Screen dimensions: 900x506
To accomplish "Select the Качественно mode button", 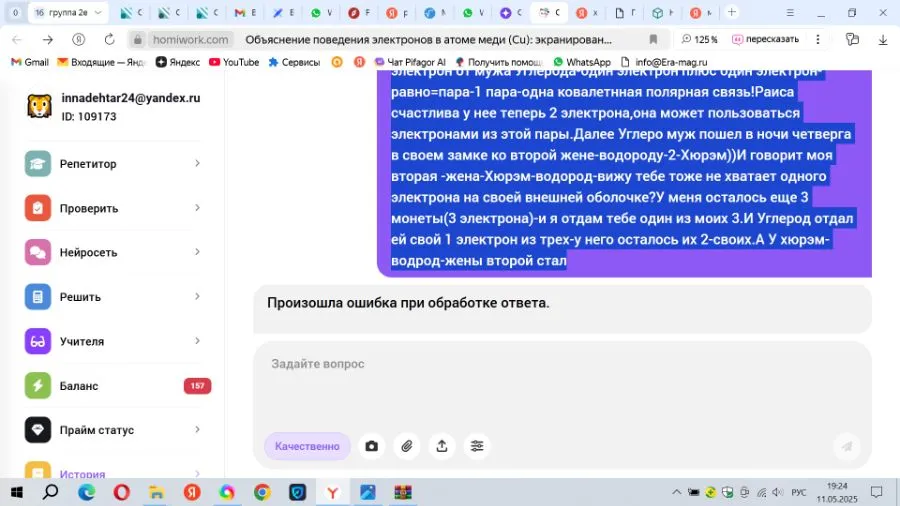I will pyautogui.click(x=307, y=446).
